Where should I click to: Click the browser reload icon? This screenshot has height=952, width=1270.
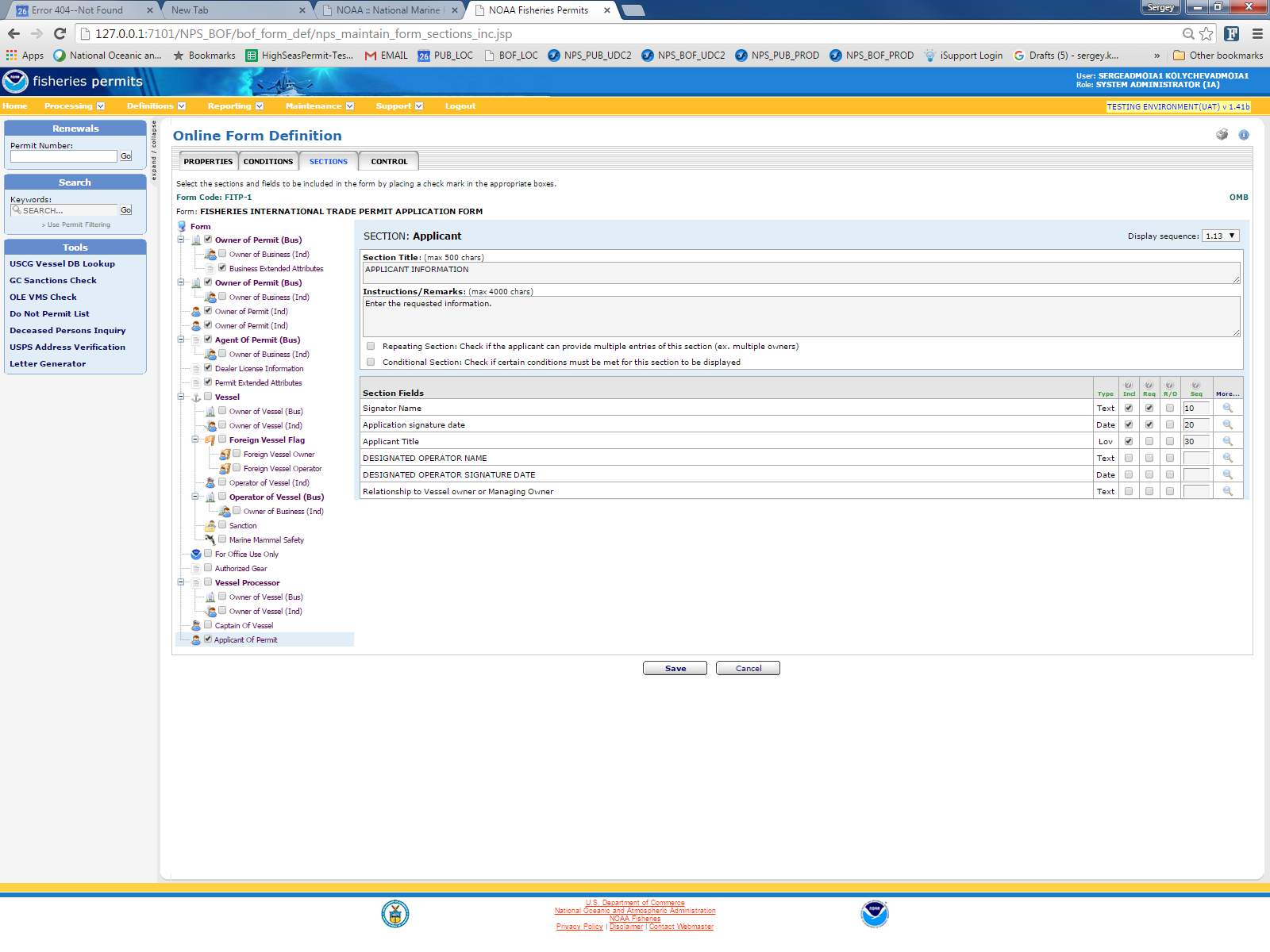[x=60, y=33]
